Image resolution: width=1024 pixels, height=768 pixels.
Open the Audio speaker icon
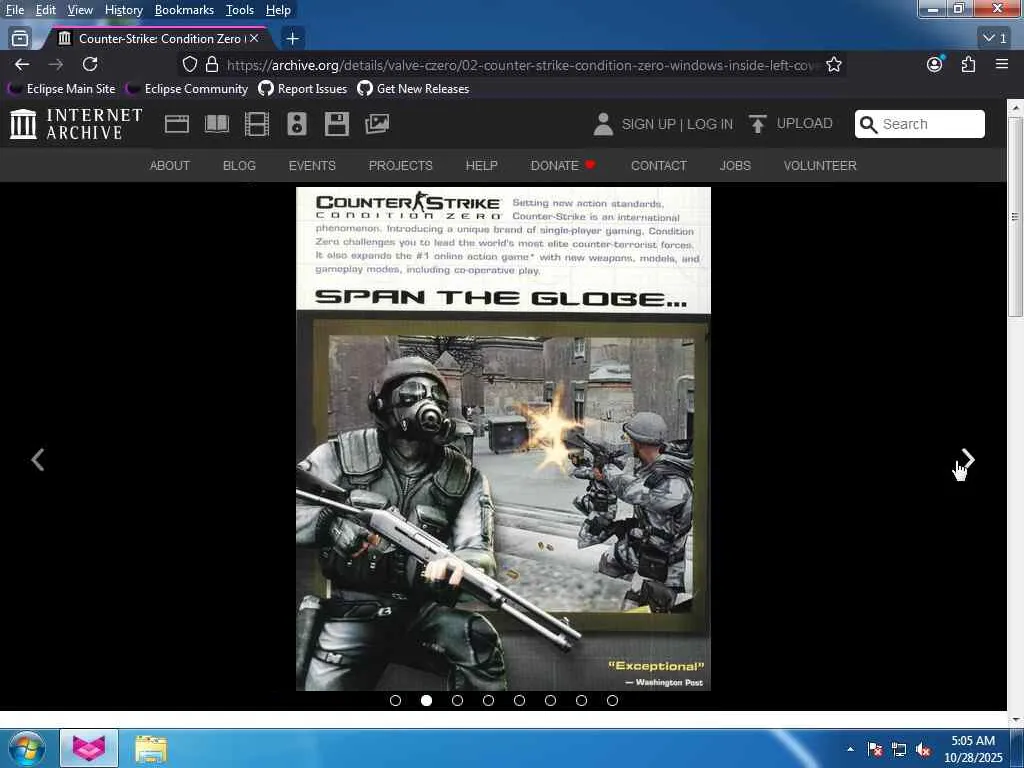[x=296, y=124]
